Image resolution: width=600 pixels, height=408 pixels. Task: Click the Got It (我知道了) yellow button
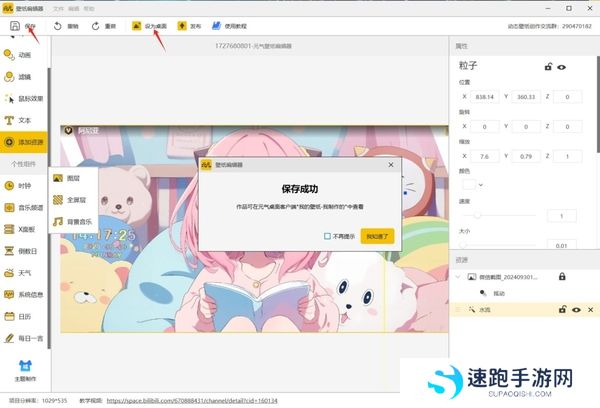point(377,236)
